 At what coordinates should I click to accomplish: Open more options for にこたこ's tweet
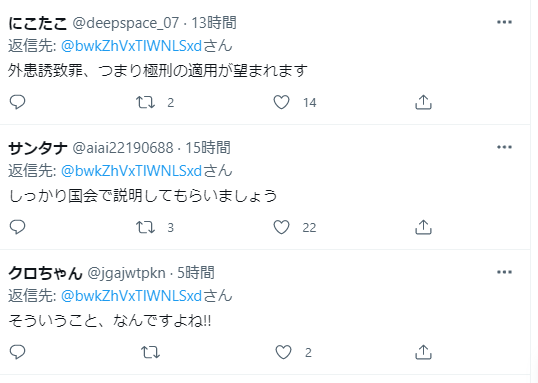(504, 22)
